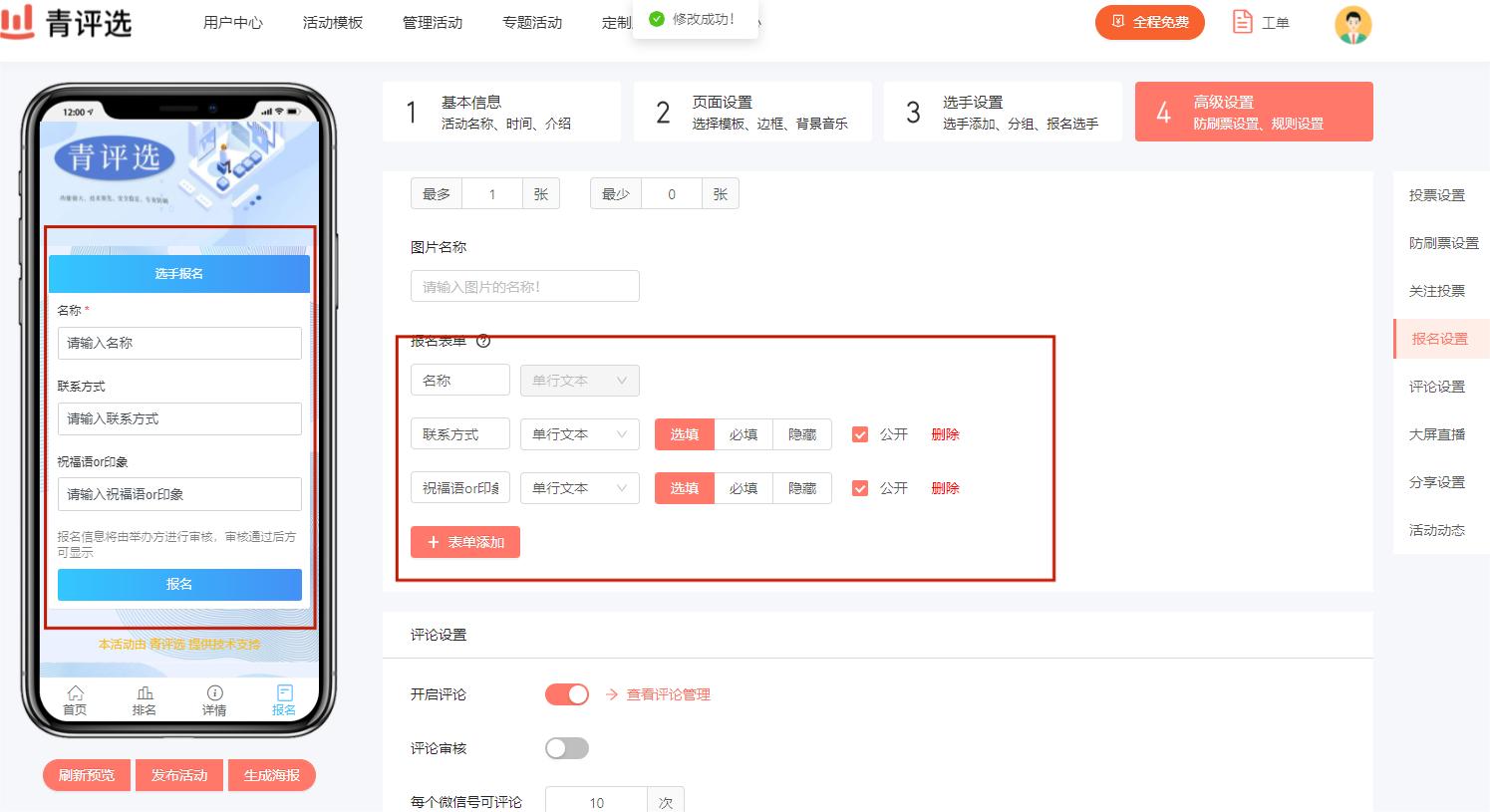This screenshot has width=1490, height=812.
Task: Open the 单行文本 dropdown for 联系方式
Action: [x=579, y=433]
